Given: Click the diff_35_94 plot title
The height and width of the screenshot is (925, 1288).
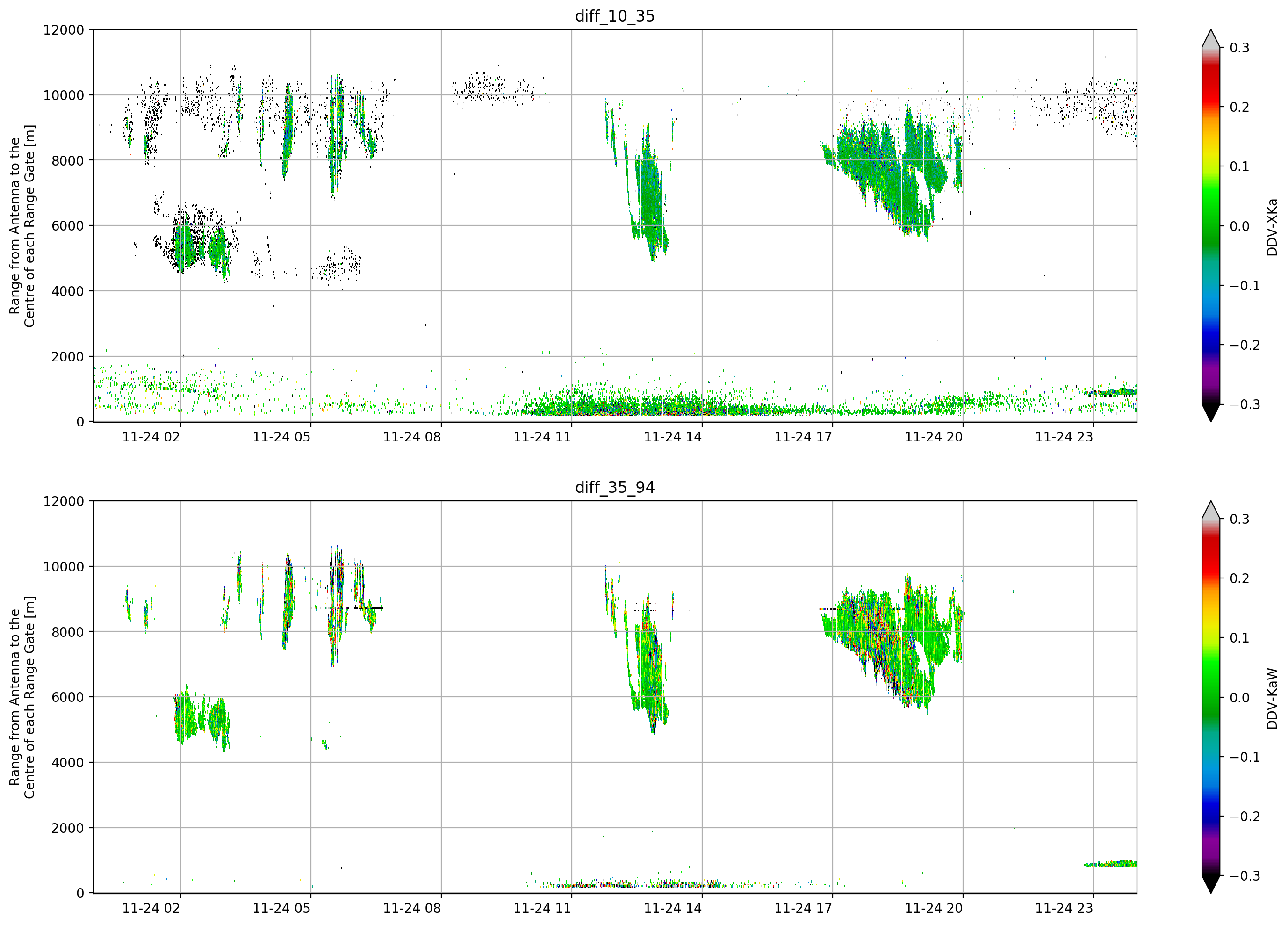Looking at the screenshot, I should [614, 487].
